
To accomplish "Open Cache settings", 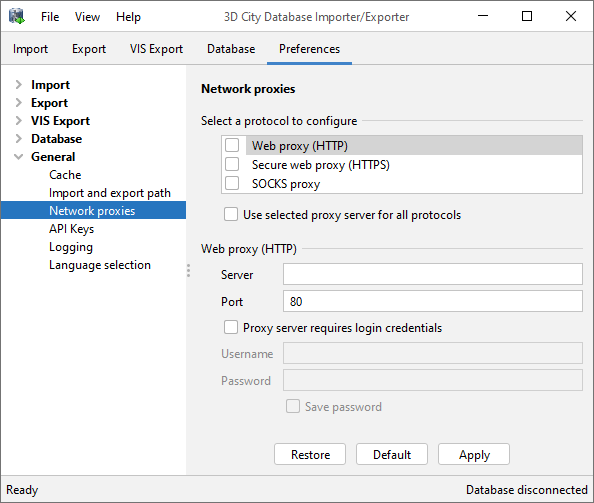I will click(x=65, y=175).
